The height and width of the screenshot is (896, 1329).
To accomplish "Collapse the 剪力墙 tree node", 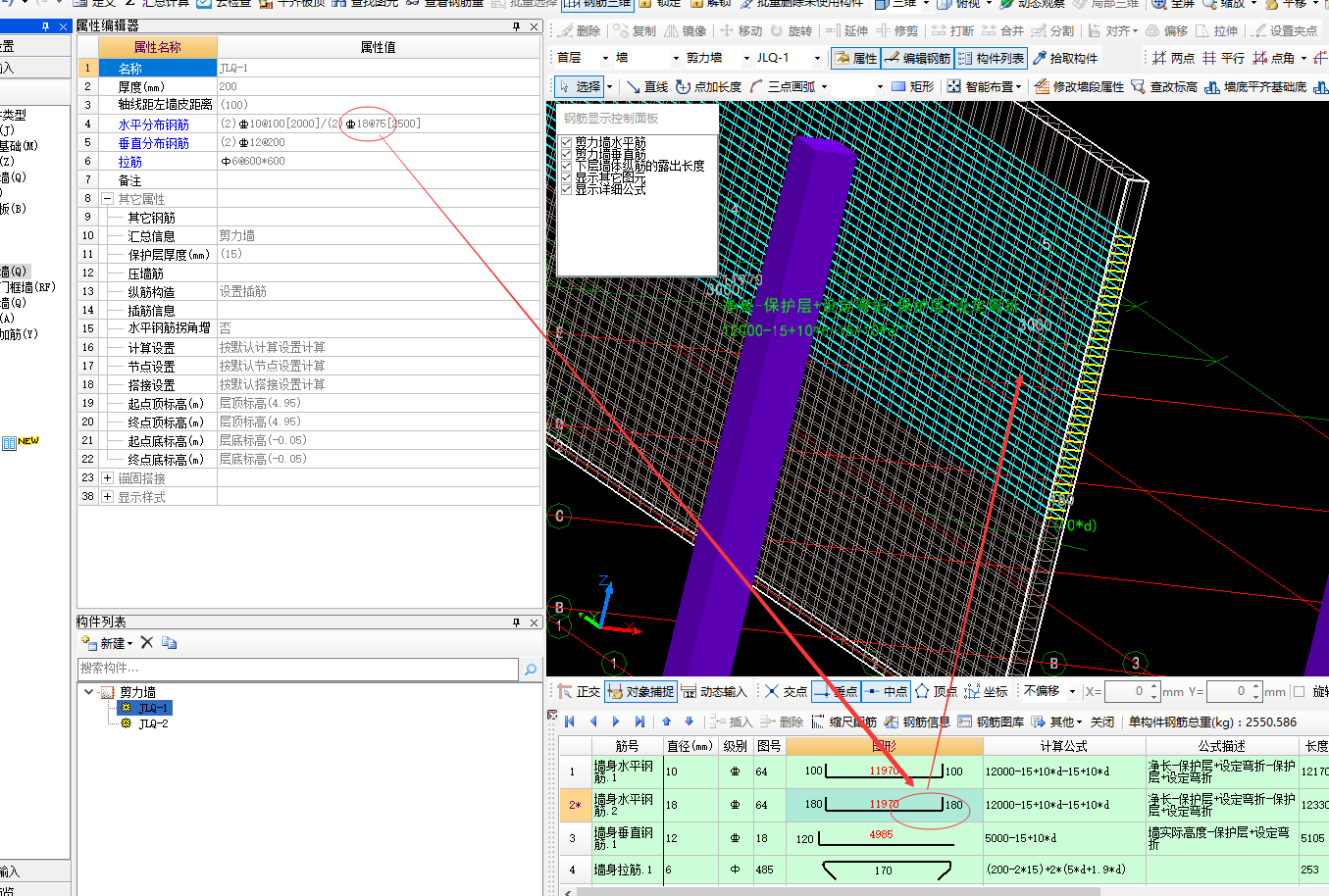I will (x=89, y=692).
